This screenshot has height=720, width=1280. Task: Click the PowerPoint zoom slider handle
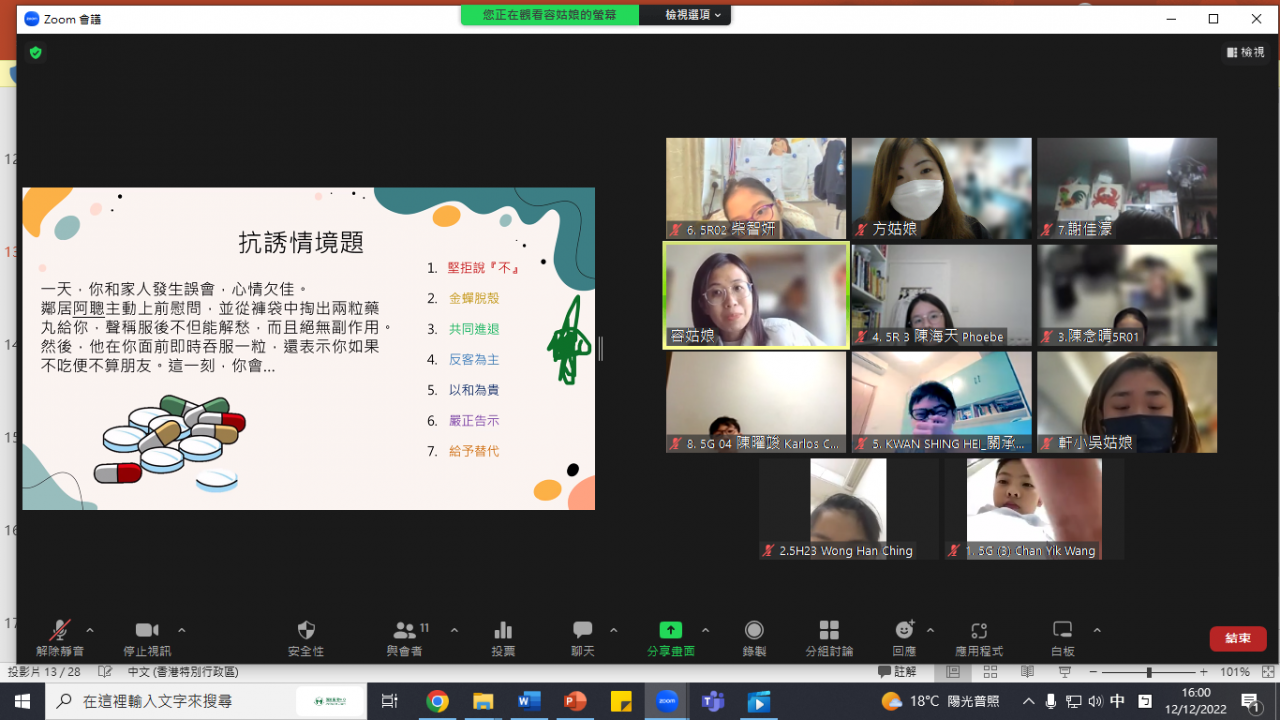1149,672
